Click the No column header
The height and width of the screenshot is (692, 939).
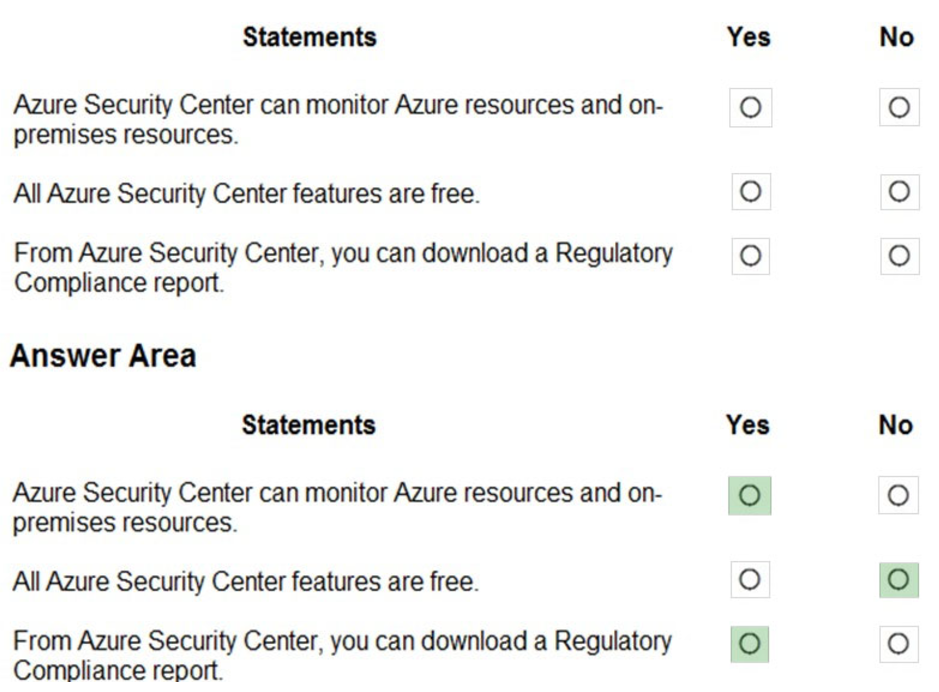[894, 36]
